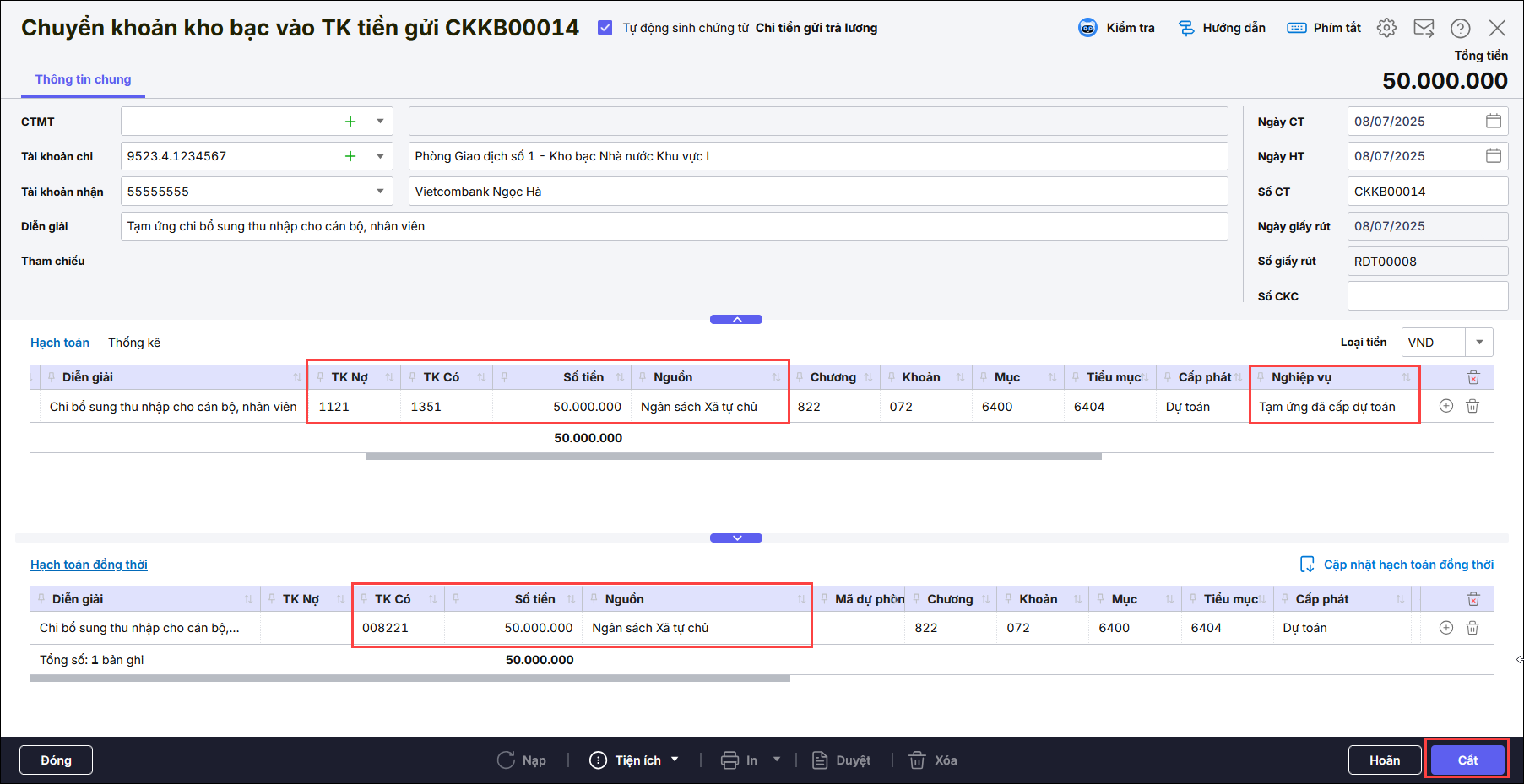The height and width of the screenshot is (784, 1524).
Task: Click the Diễn giải text field
Action: click(673, 226)
